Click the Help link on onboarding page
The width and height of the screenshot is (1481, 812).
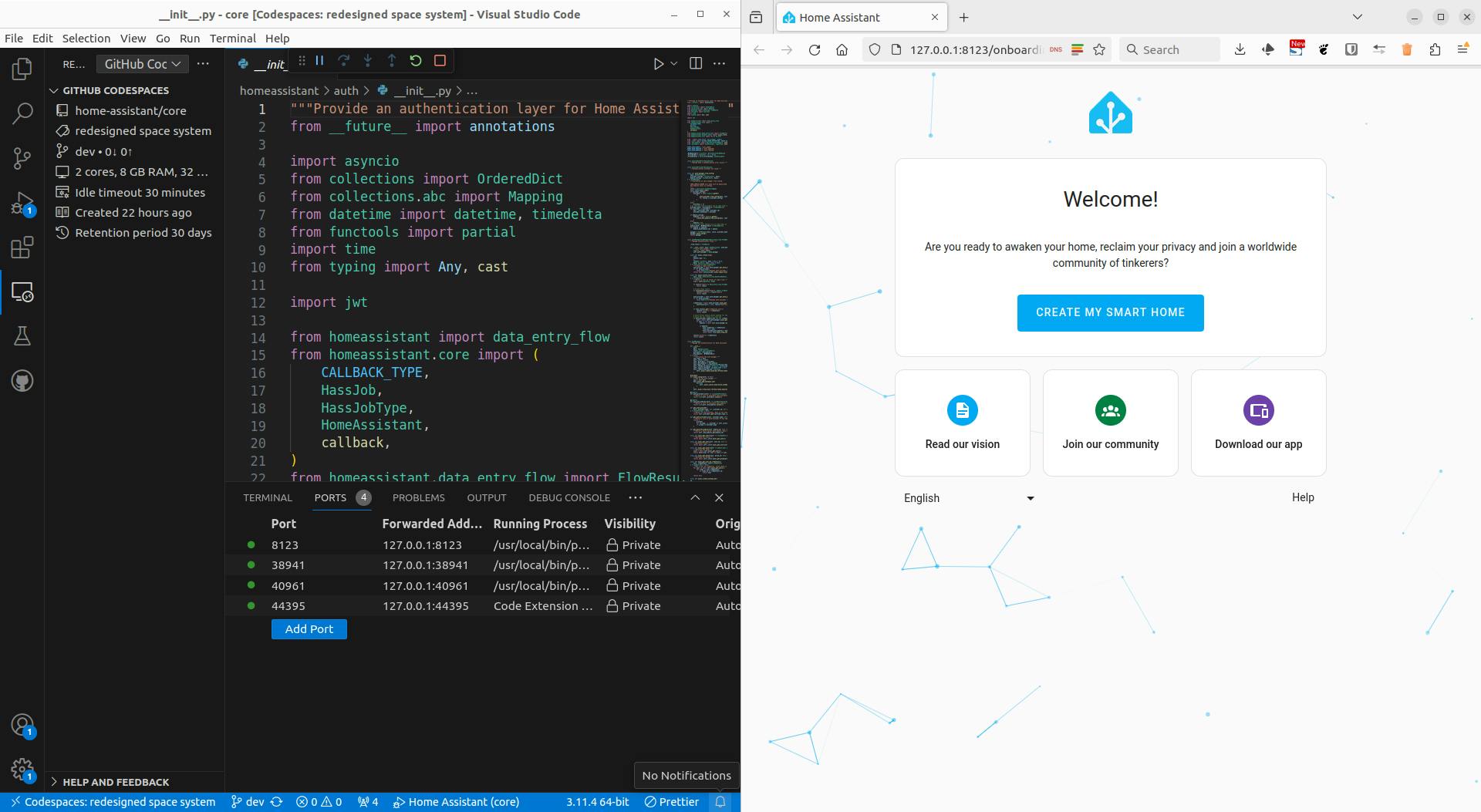pos(1303,497)
